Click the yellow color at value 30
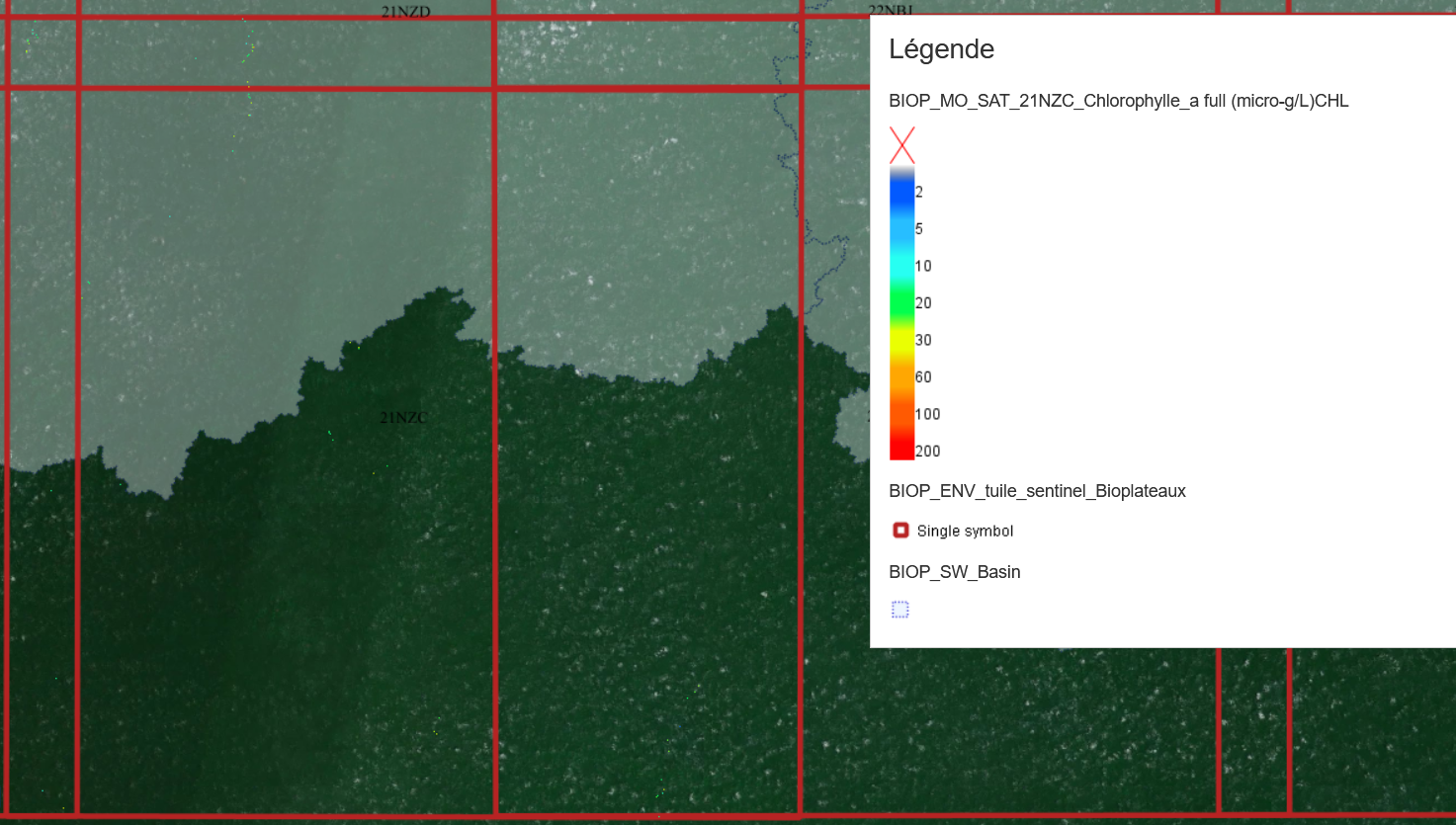1456x825 pixels. pos(901,341)
